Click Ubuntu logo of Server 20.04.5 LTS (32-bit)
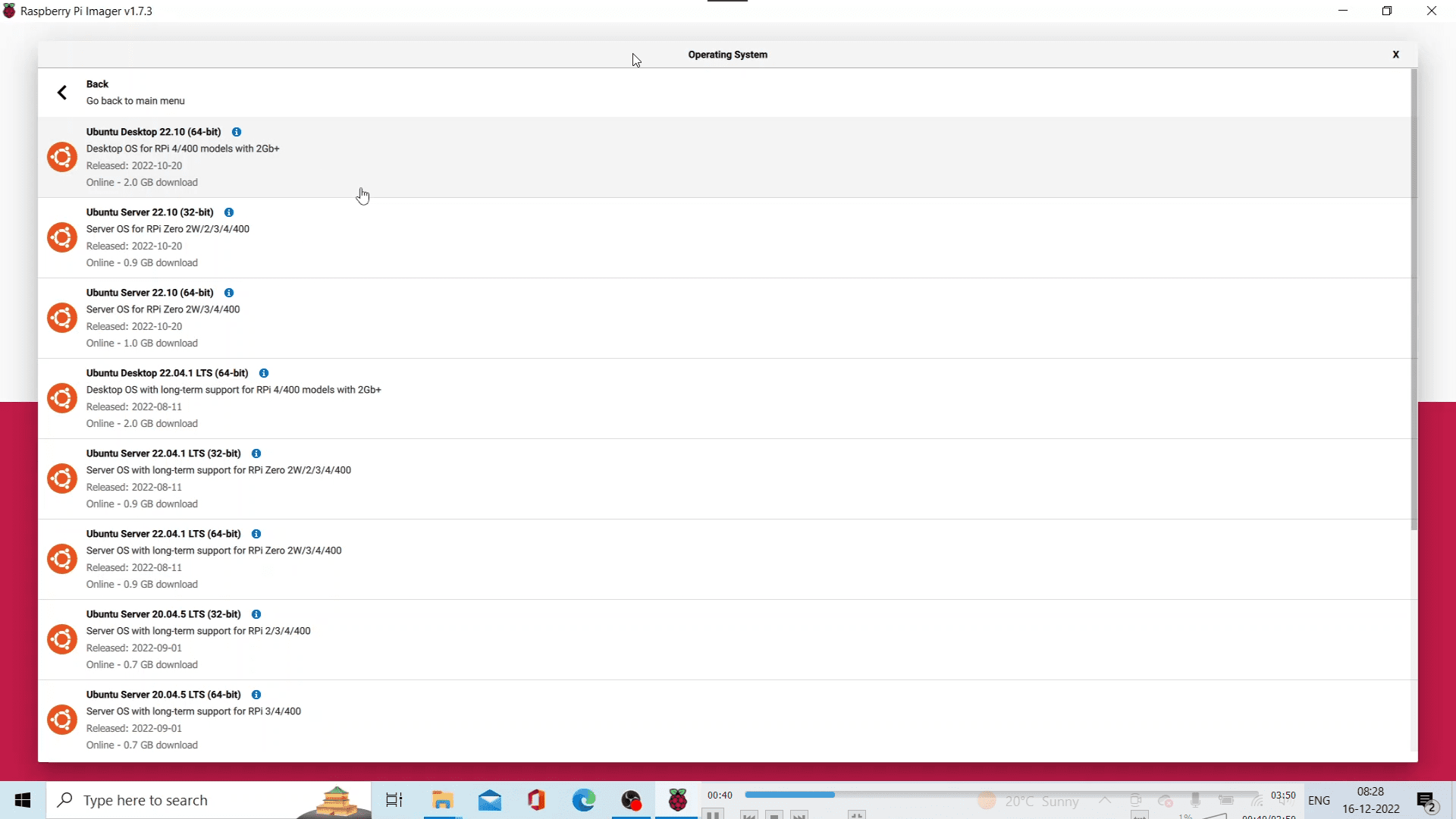The width and height of the screenshot is (1456, 819). click(x=62, y=639)
